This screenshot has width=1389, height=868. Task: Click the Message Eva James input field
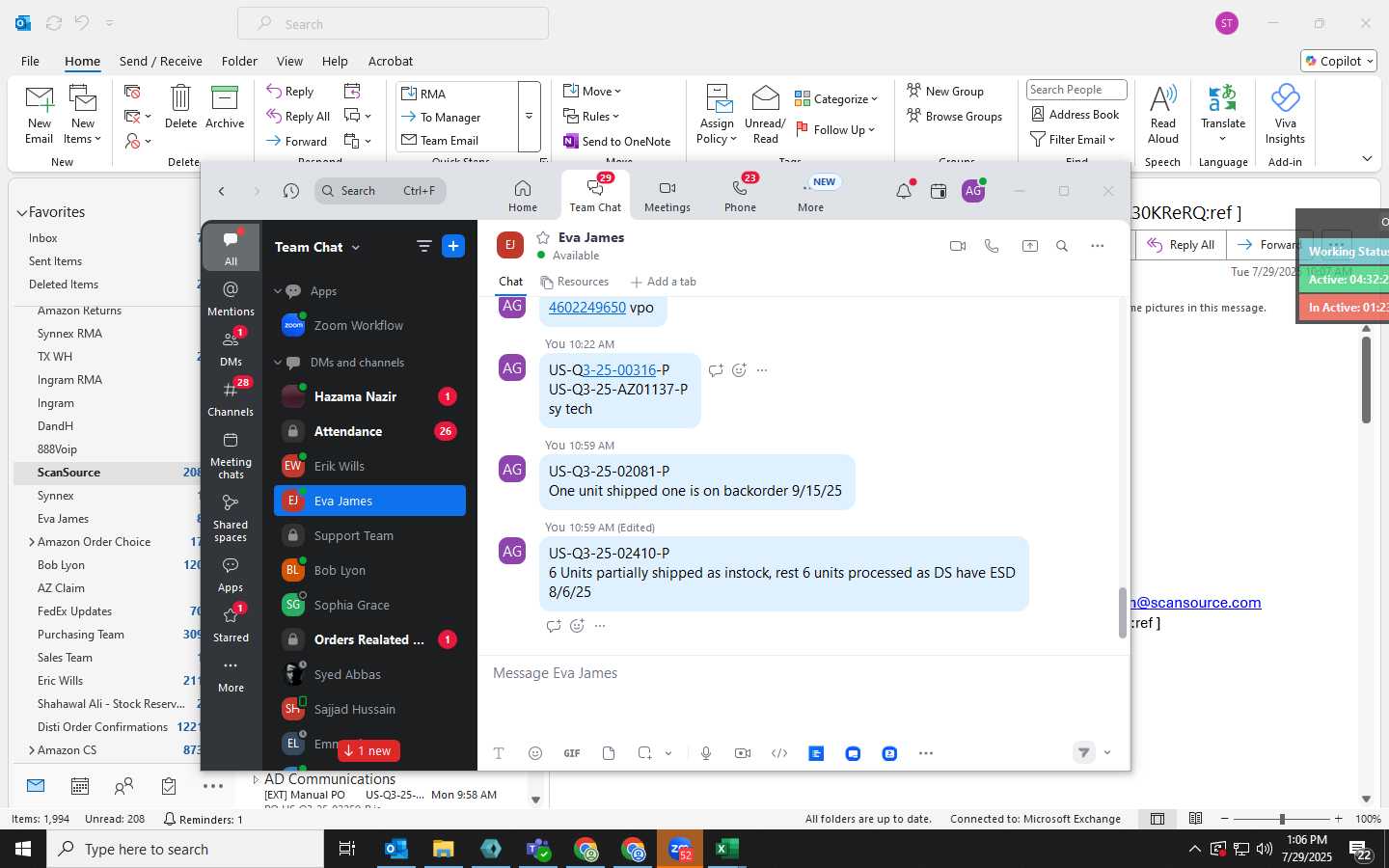click(803, 673)
